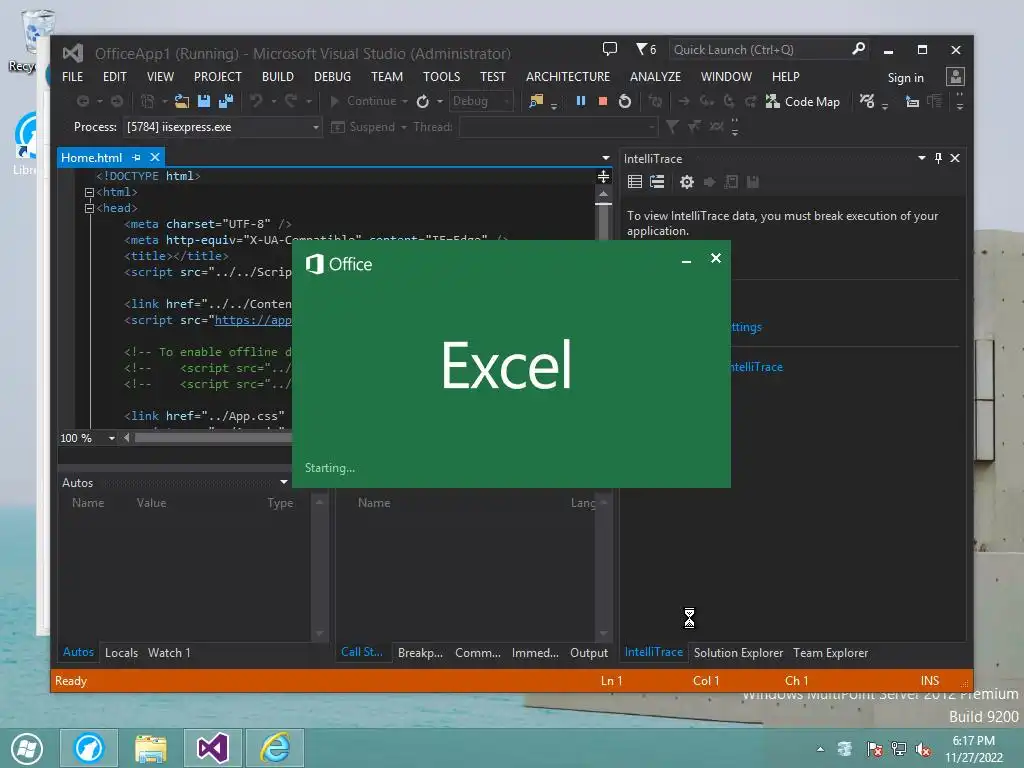The image size is (1024, 768).
Task: Click the volume speaker tray icon
Action: [923, 749]
